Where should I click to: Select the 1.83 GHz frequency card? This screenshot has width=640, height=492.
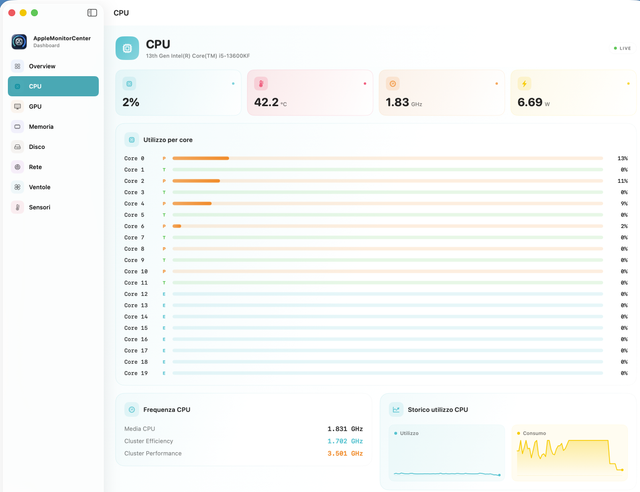coord(442,93)
